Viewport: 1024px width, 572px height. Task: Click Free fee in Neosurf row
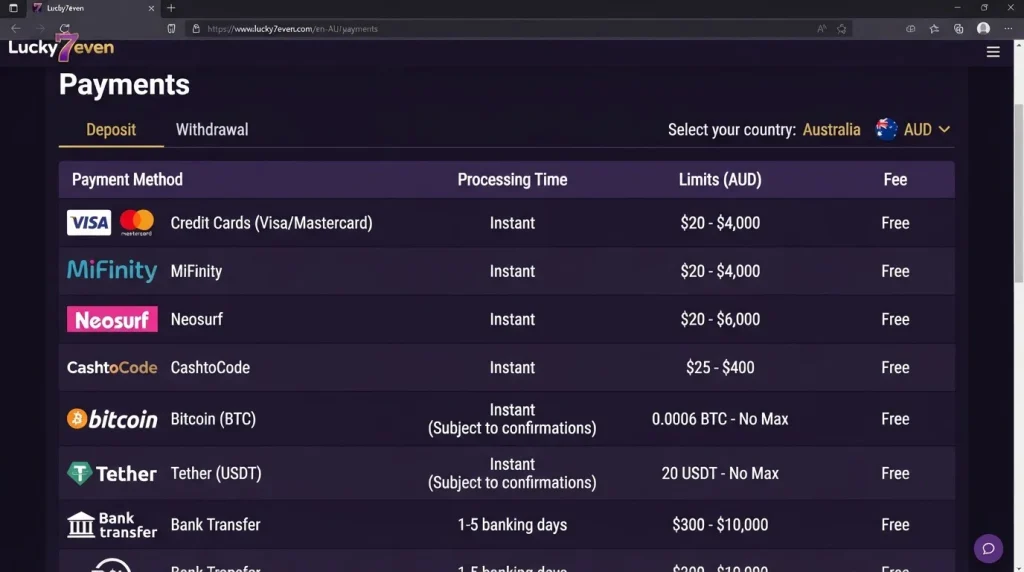[x=895, y=319]
